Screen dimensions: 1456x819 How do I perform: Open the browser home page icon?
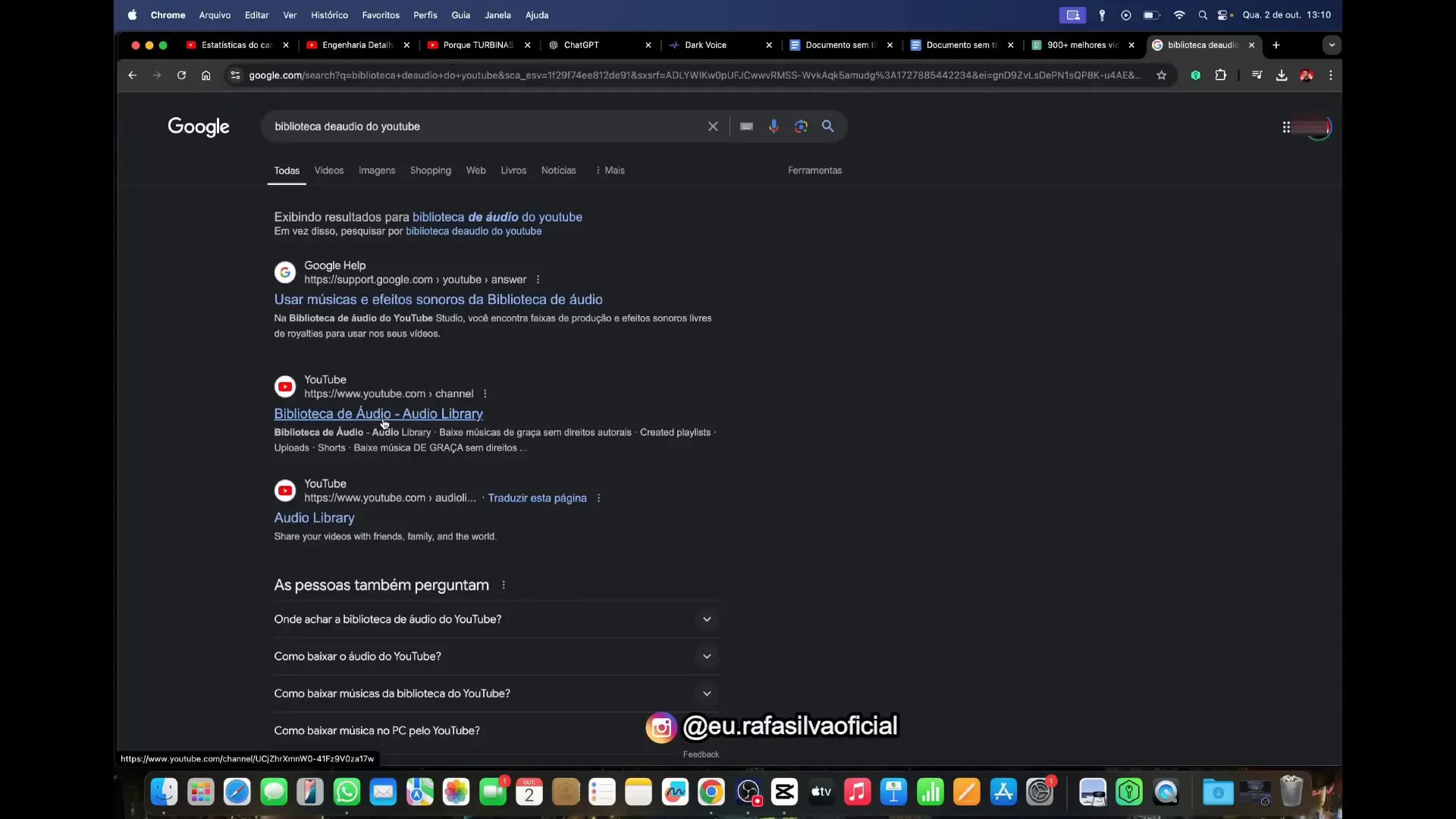tap(206, 75)
